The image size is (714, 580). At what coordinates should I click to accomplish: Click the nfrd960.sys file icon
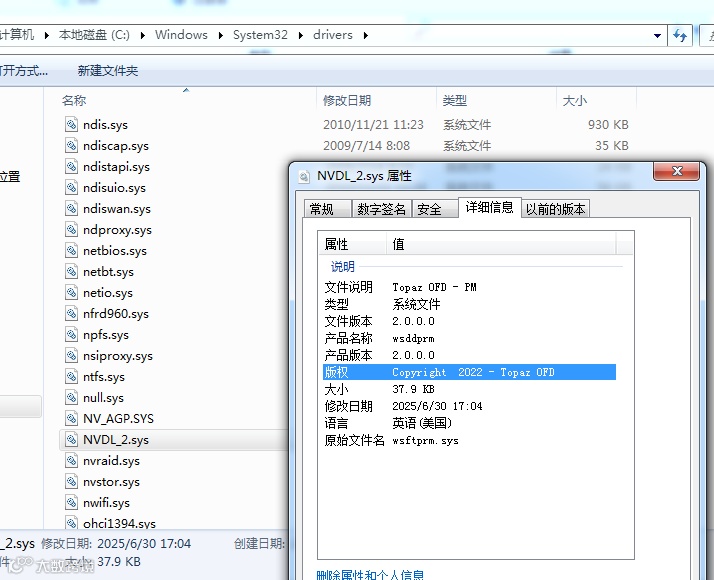pyautogui.click(x=71, y=313)
